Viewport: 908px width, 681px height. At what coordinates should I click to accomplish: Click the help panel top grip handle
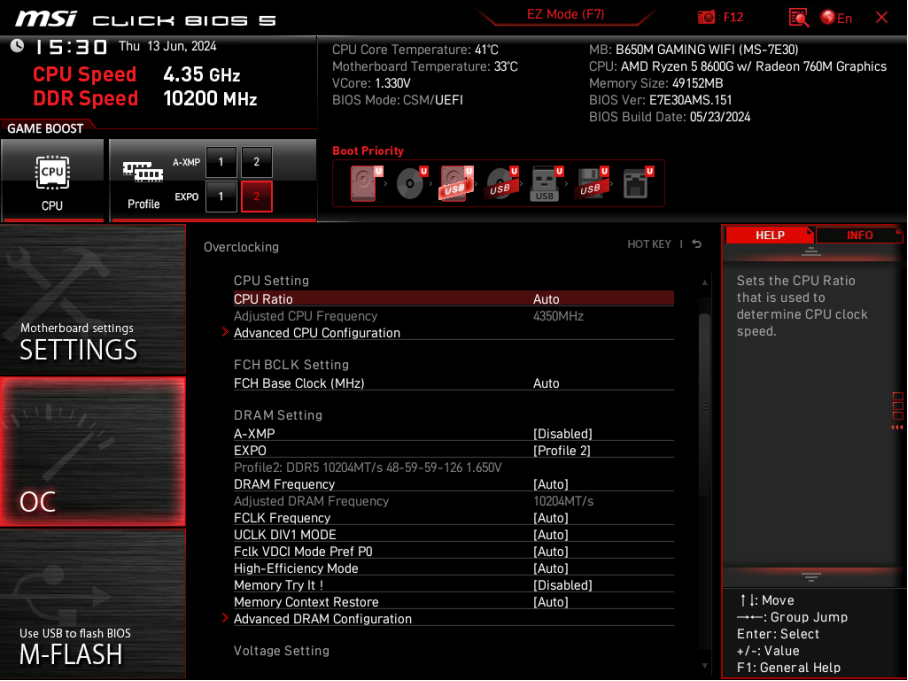coord(811,251)
